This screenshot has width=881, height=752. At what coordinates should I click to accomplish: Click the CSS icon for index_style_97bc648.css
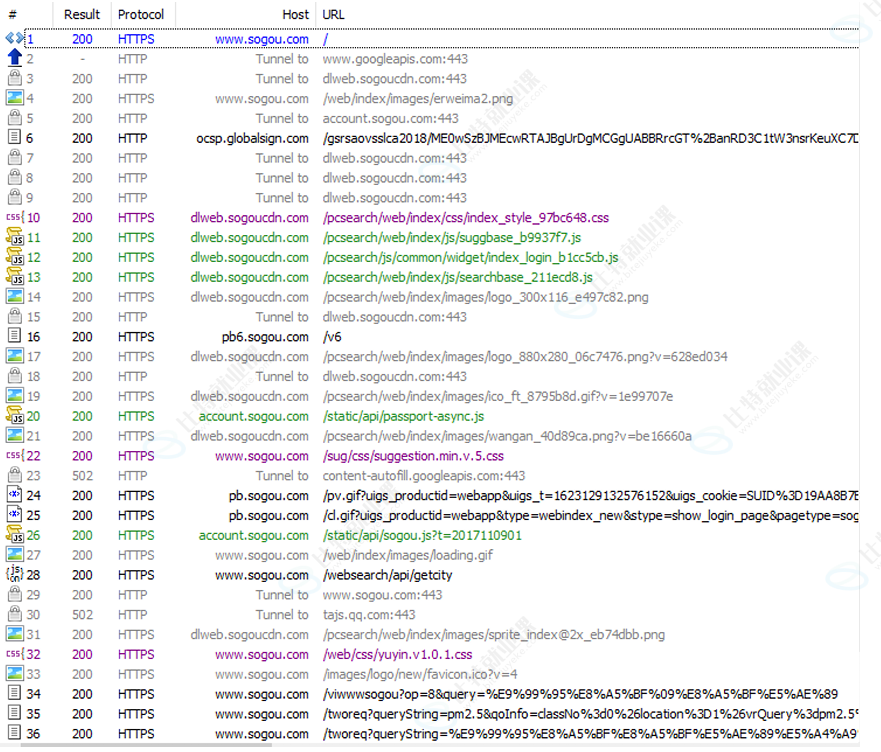point(15,217)
